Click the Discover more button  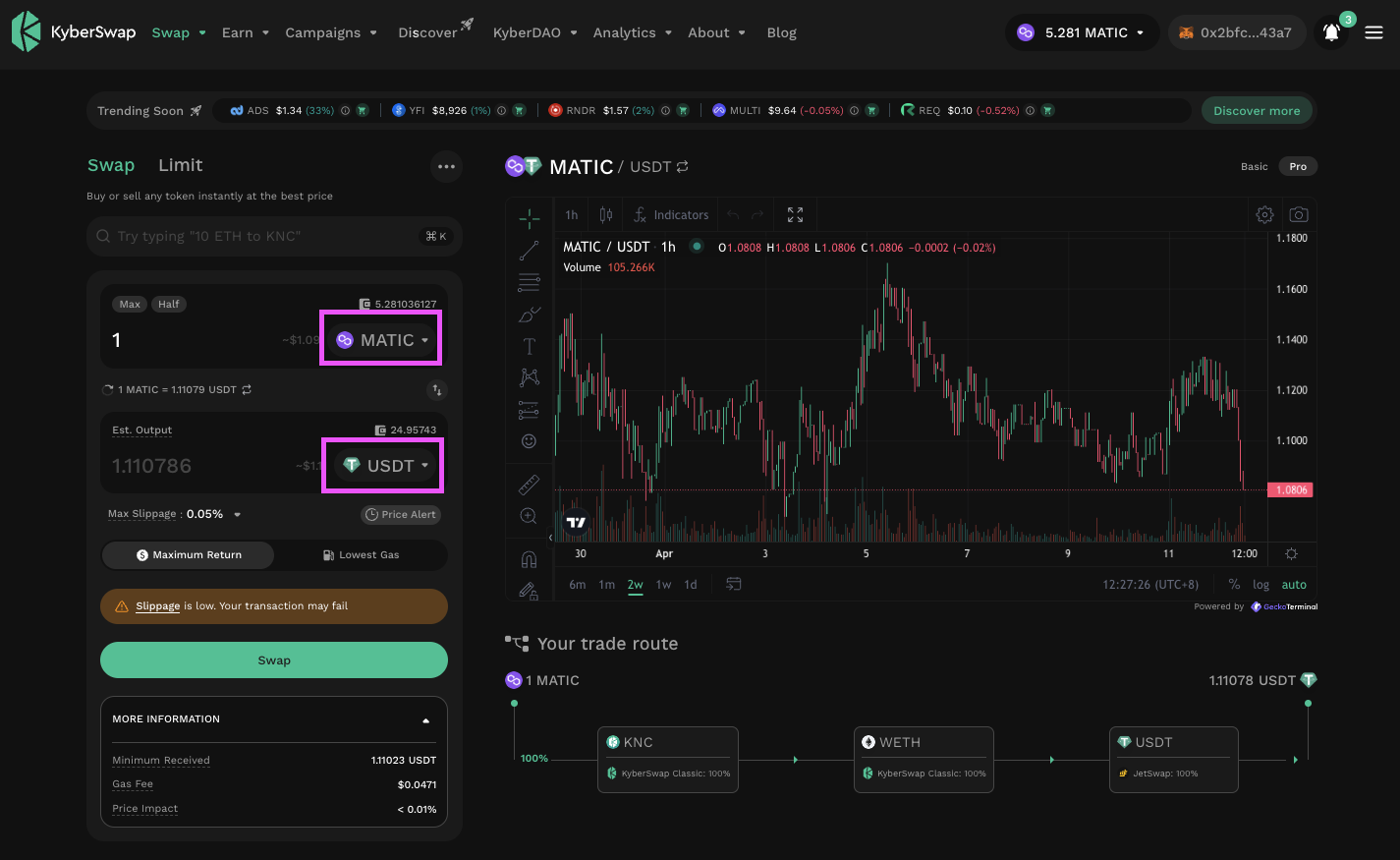pos(1256,111)
